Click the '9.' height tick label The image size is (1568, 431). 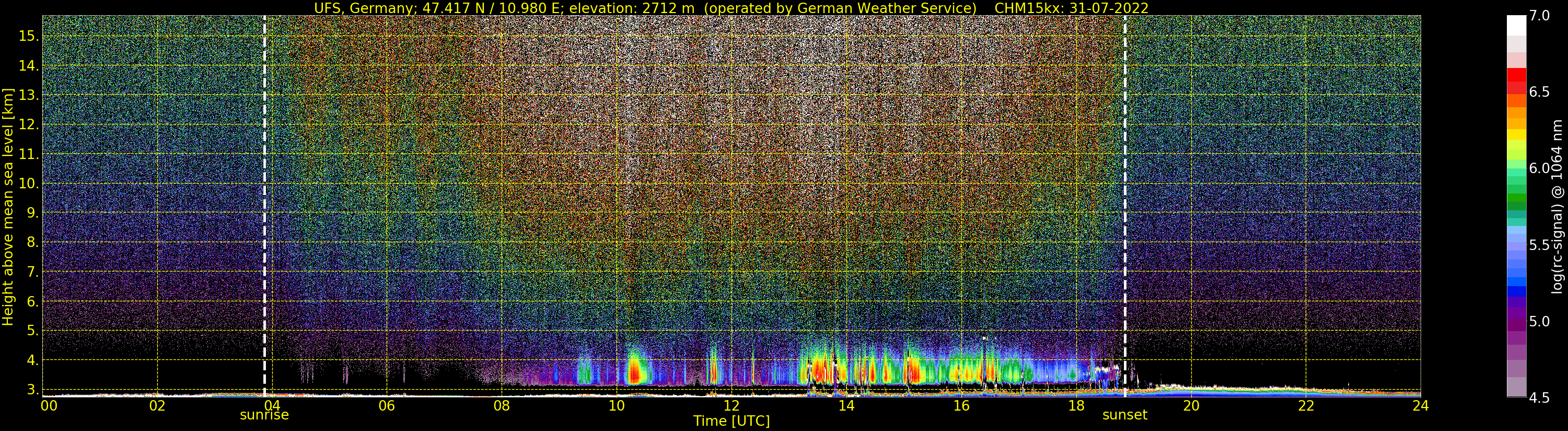point(32,213)
